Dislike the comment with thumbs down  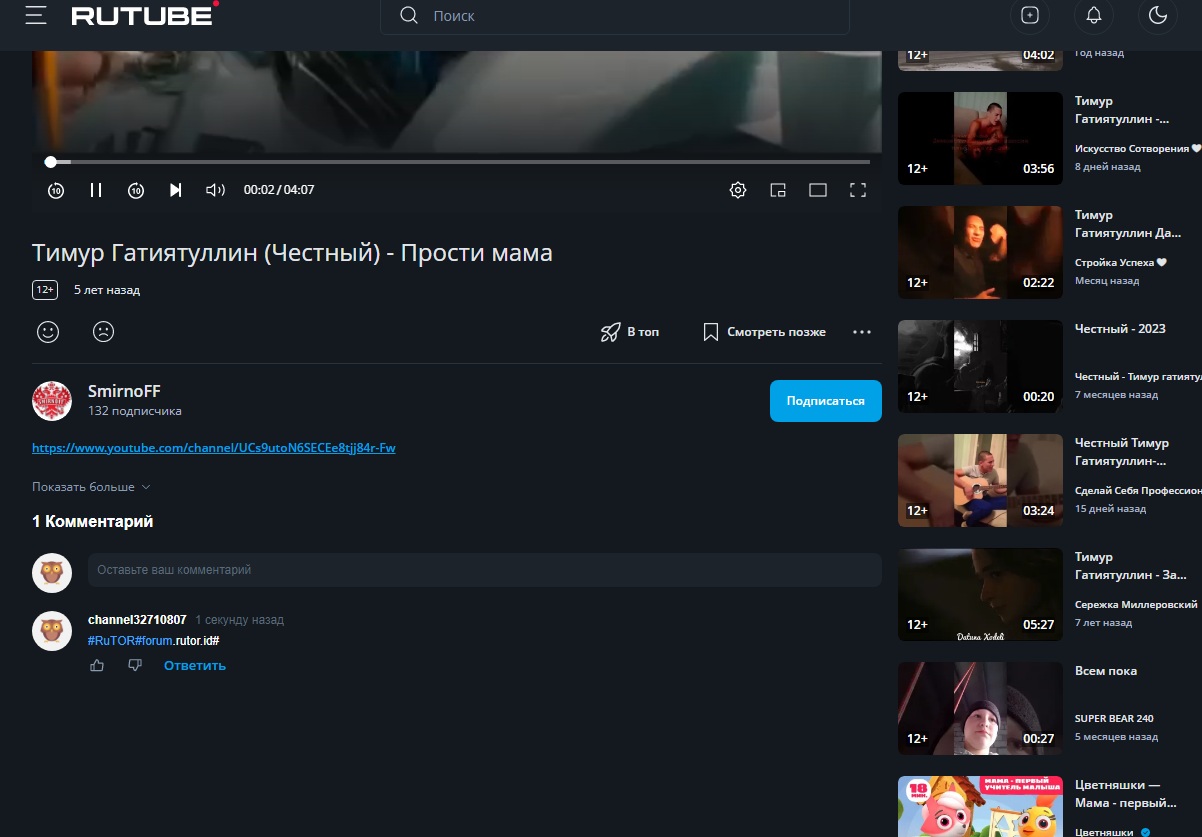tap(135, 665)
